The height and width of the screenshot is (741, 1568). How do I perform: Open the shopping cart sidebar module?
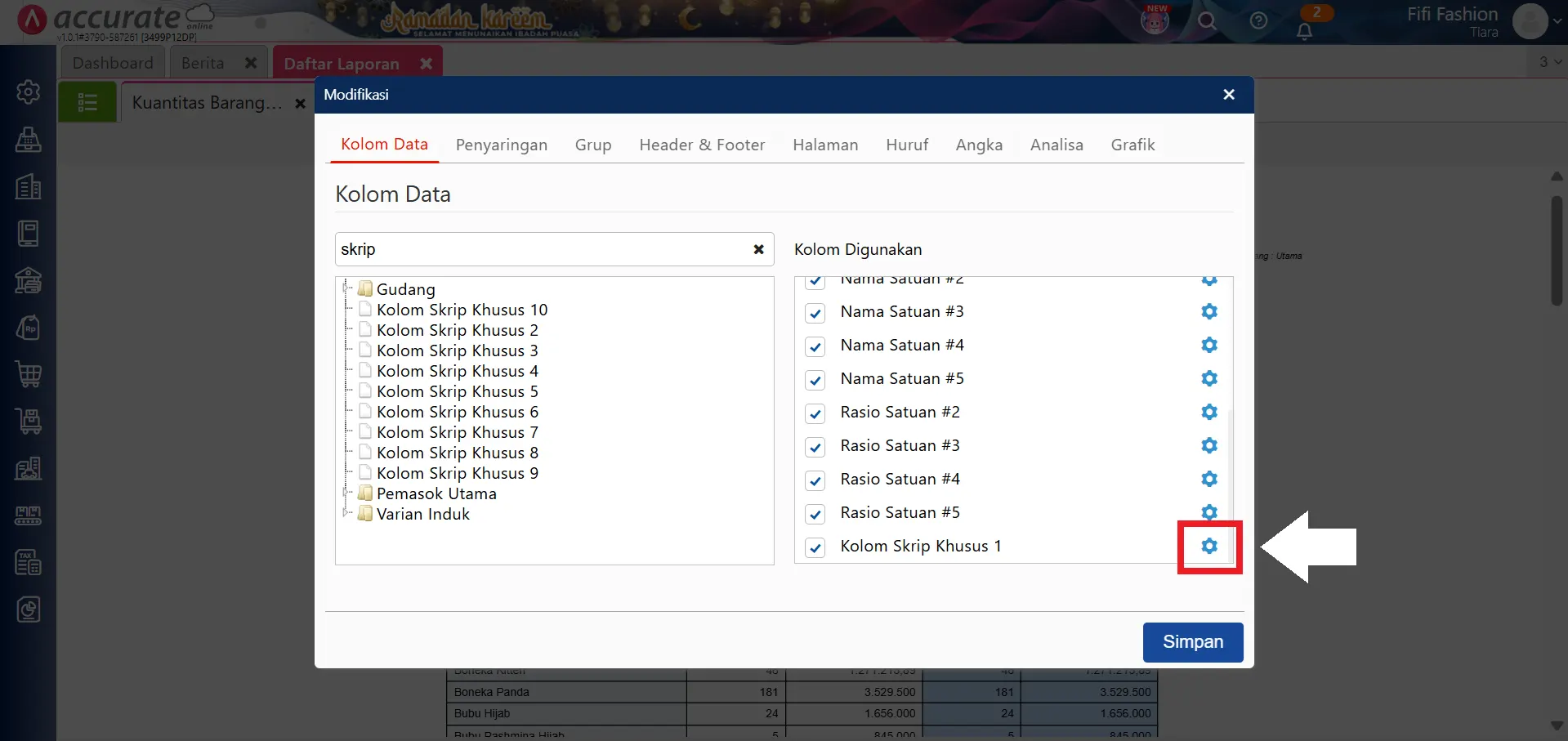[x=29, y=375]
